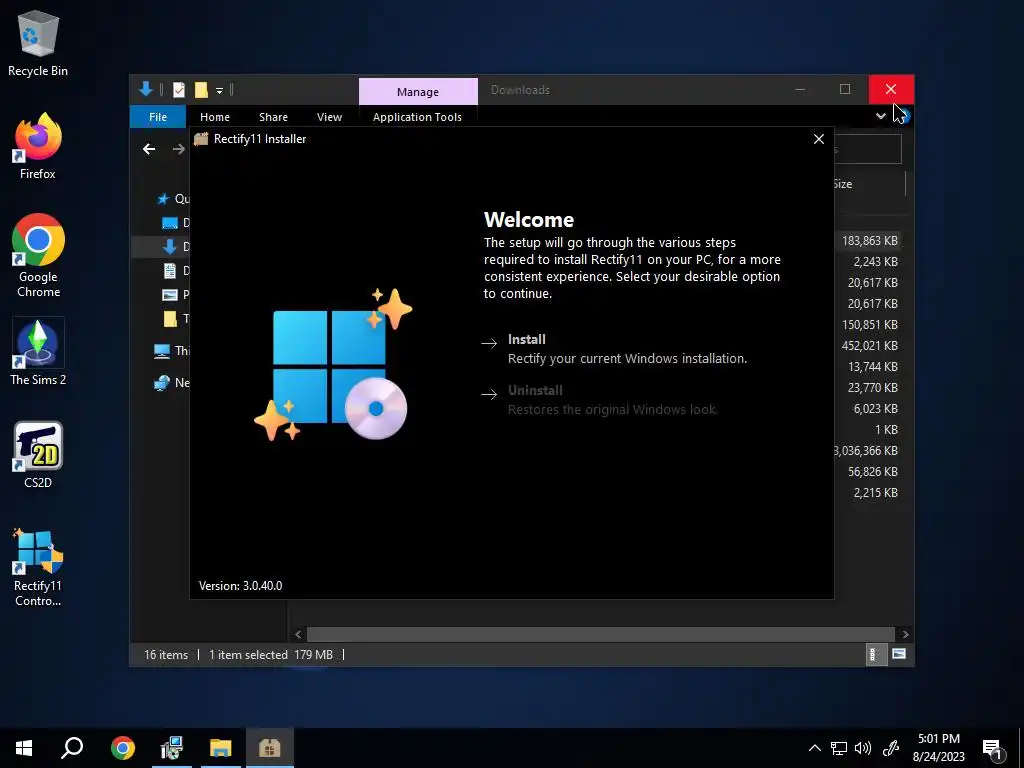Switch to Large icons view layout
Image resolution: width=1024 pixels, height=768 pixels.
[x=899, y=654]
